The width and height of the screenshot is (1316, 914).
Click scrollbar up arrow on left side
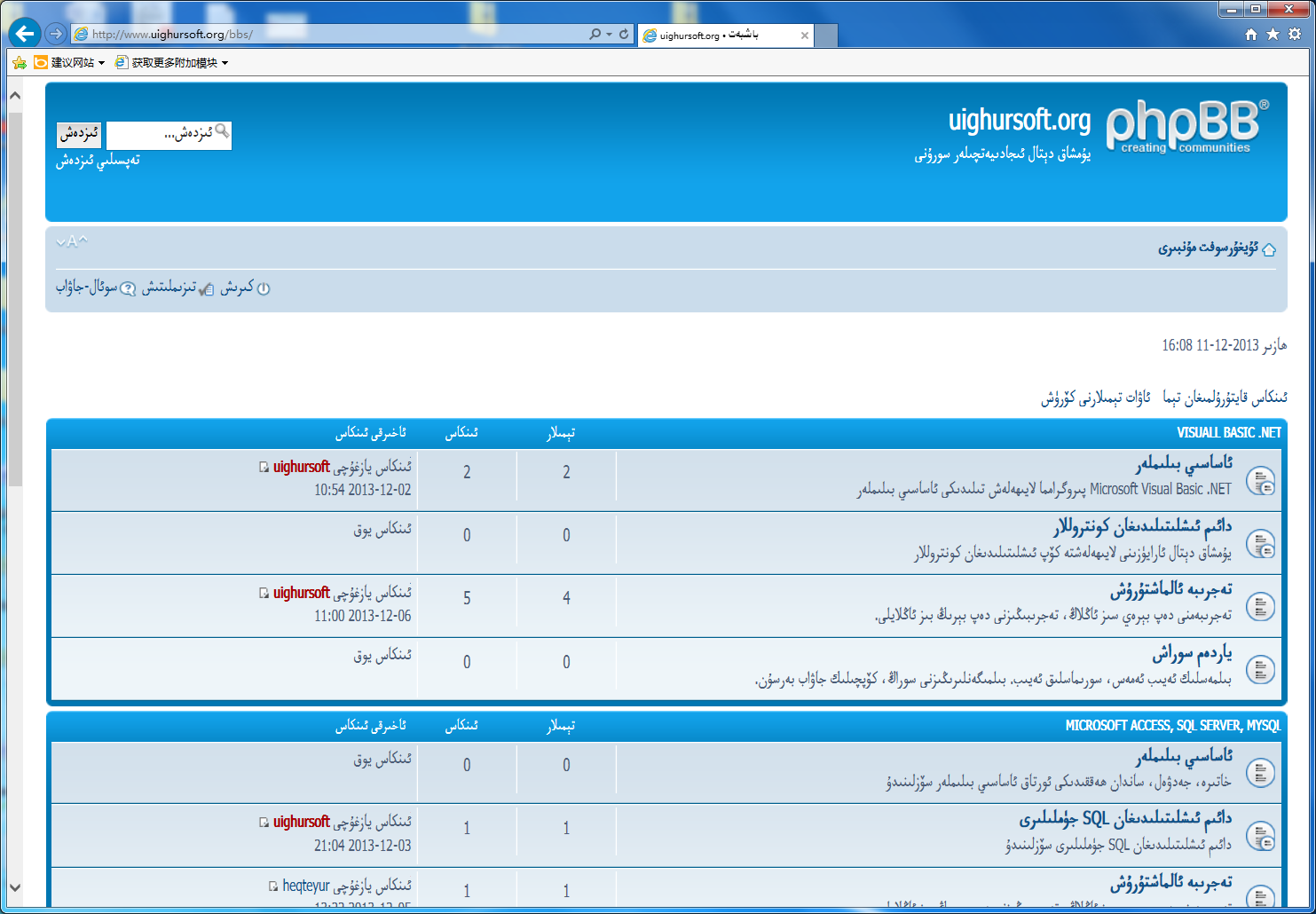[x=15, y=95]
